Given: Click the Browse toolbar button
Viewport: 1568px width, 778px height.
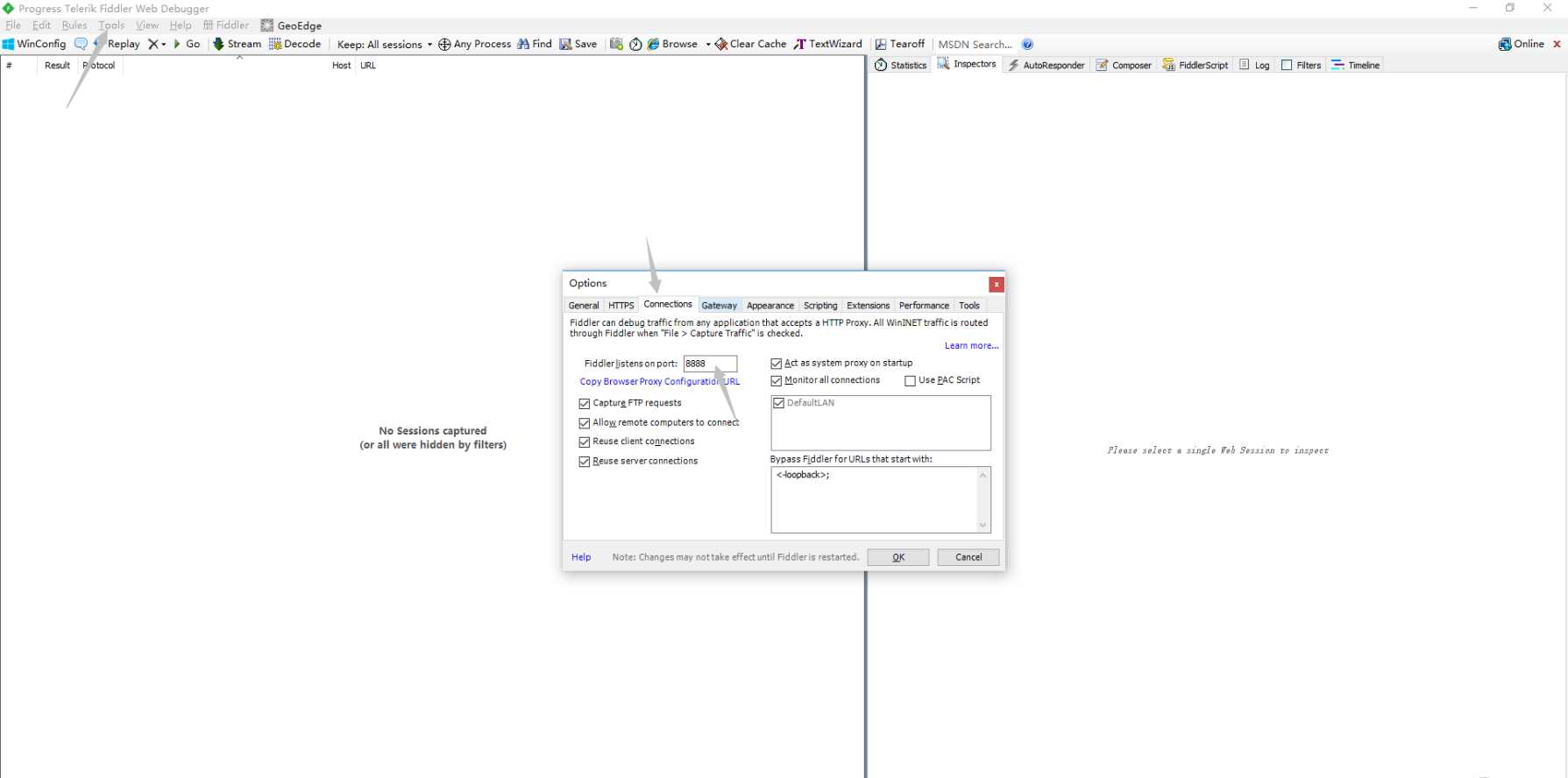Looking at the screenshot, I should (x=672, y=44).
